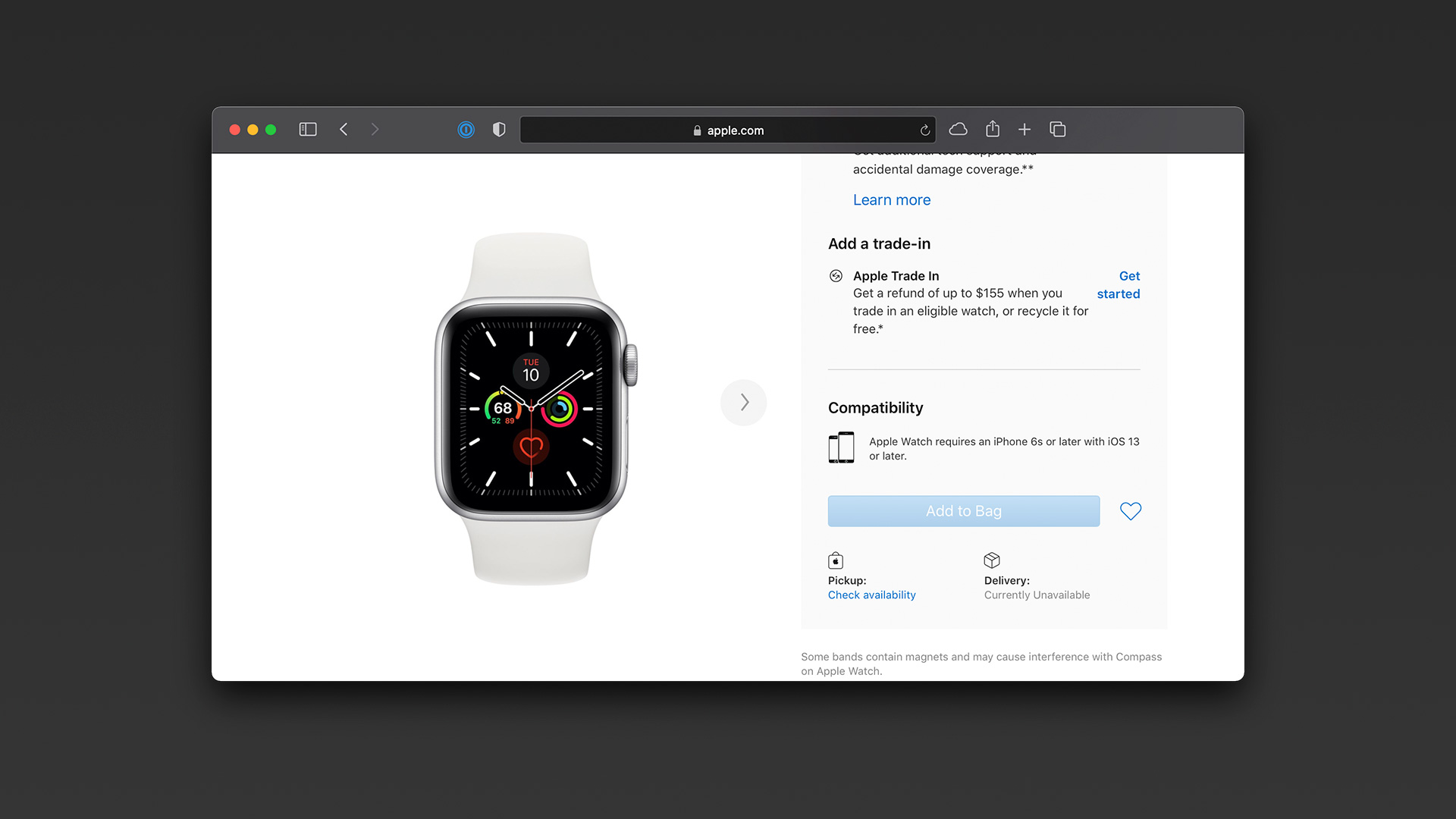Click the Apple Trade In icon
1456x819 pixels.
coord(836,276)
